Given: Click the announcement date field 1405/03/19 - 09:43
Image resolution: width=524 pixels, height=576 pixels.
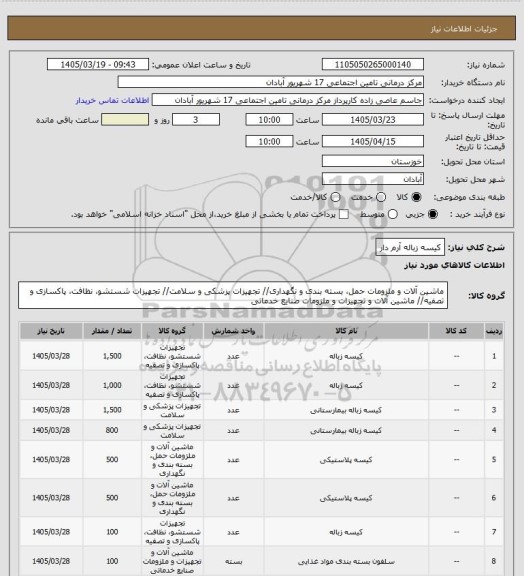Looking at the screenshot, I should 98,64.
